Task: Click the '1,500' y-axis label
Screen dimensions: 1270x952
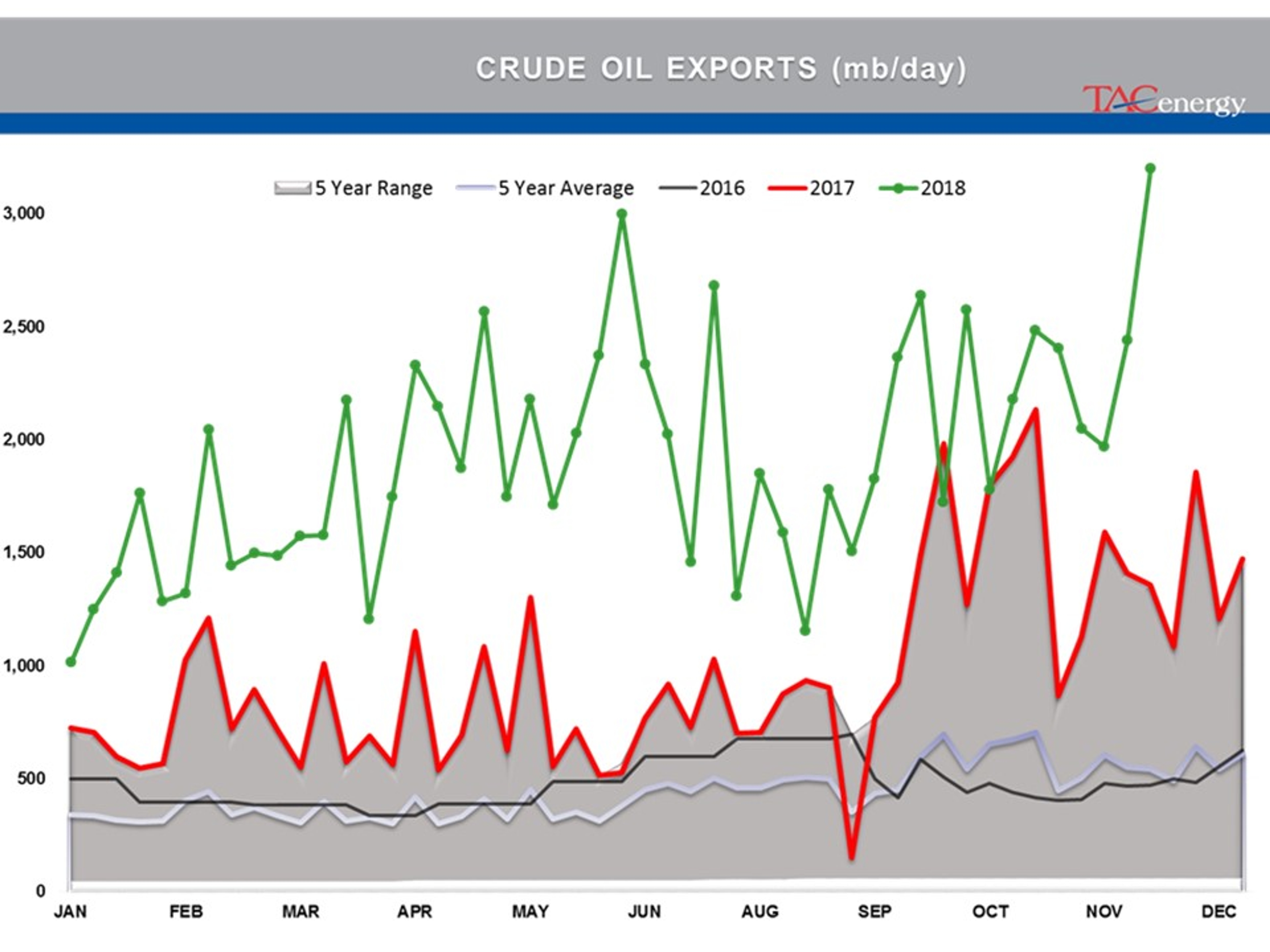Action: pos(23,553)
